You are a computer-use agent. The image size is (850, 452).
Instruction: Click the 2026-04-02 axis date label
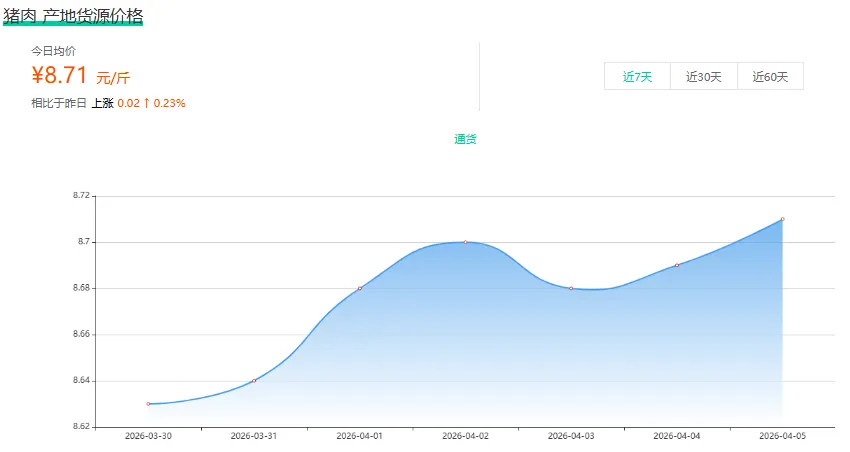[465, 436]
